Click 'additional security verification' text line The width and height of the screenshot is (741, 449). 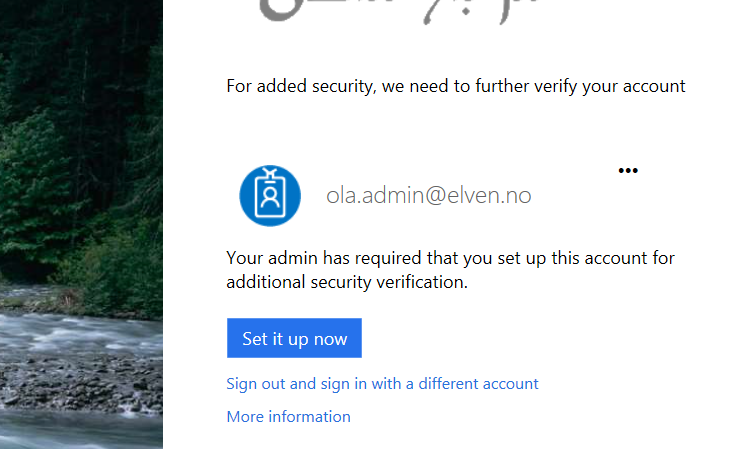click(347, 282)
